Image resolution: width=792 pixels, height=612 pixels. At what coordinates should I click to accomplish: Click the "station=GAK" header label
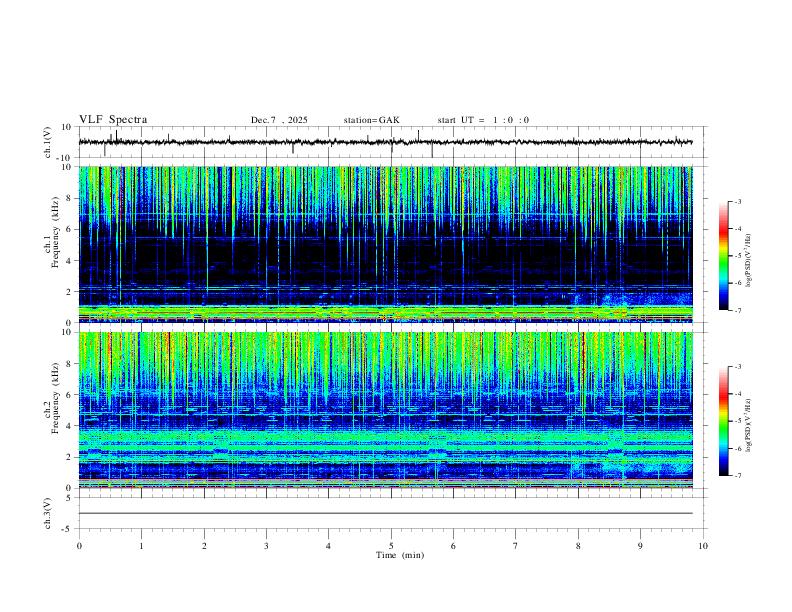tap(371, 120)
